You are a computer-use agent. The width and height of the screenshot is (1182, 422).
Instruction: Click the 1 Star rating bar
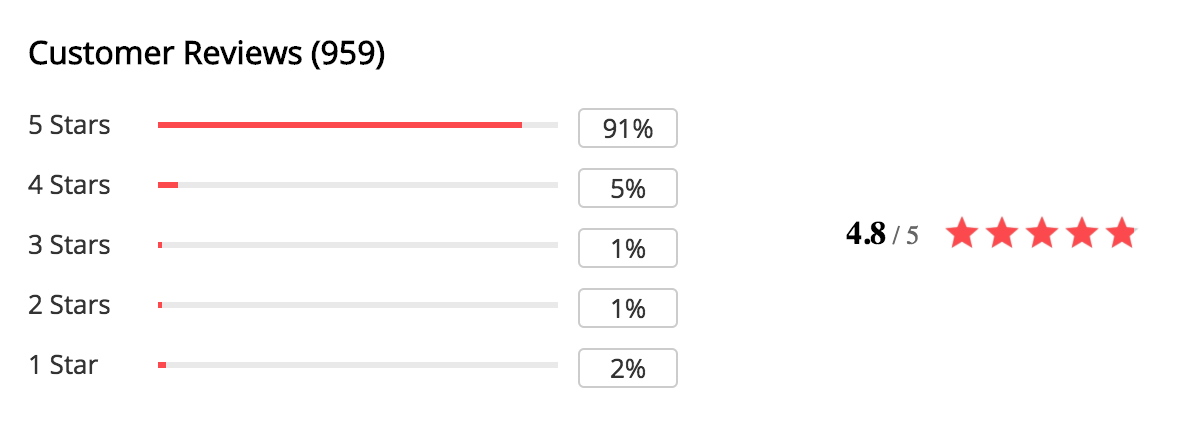tap(357, 365)
